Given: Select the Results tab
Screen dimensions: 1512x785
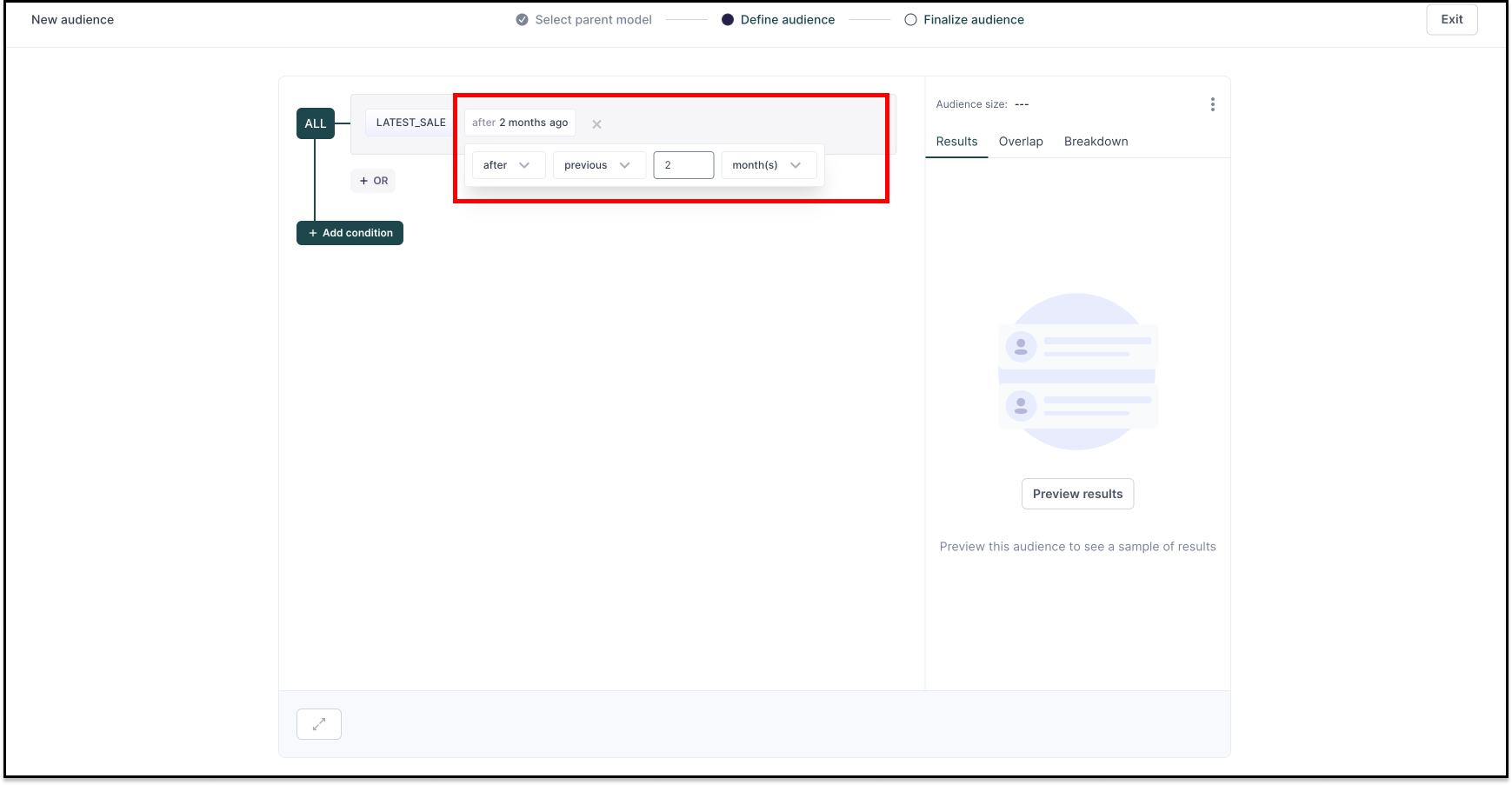Looking at the screenshot, I should pyautogui.click(x=956, y=142).
